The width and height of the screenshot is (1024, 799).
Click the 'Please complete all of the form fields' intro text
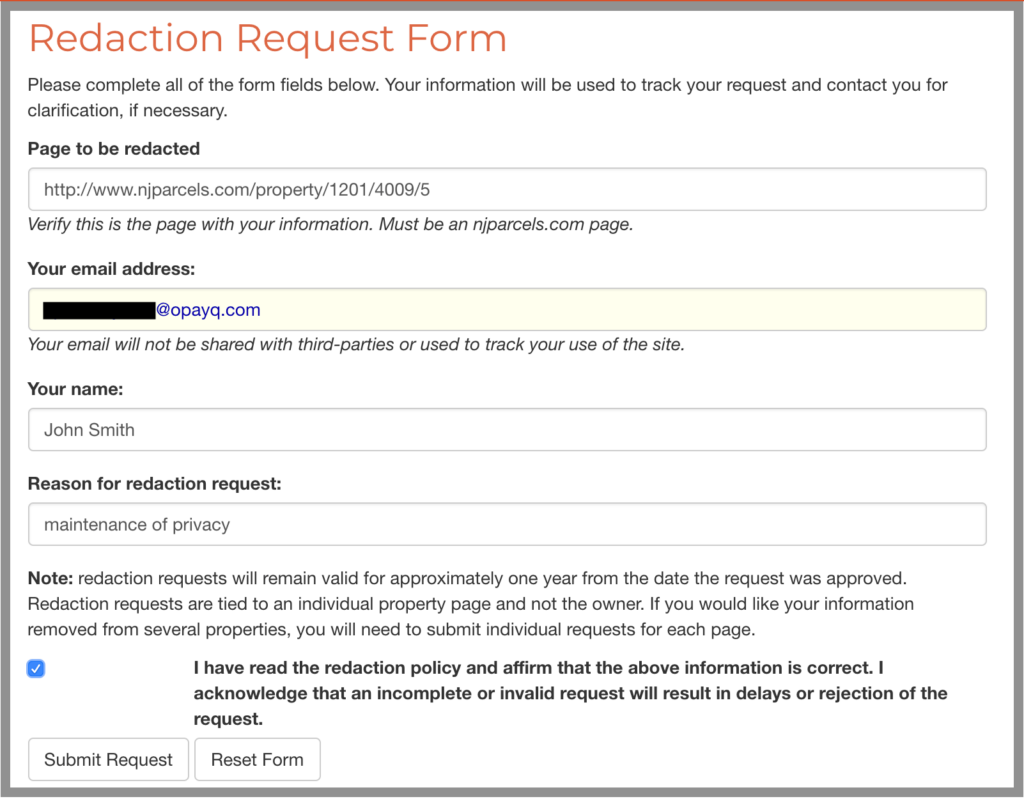[x=487, y=85]
